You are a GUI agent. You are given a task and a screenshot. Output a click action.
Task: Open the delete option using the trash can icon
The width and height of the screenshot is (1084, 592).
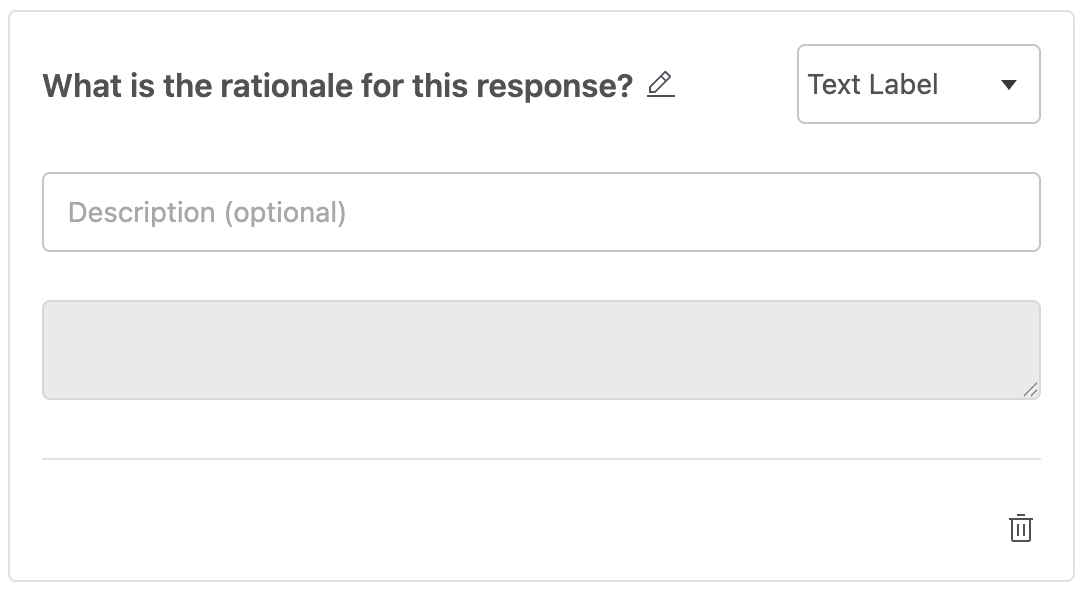[x=1020, y=528]
